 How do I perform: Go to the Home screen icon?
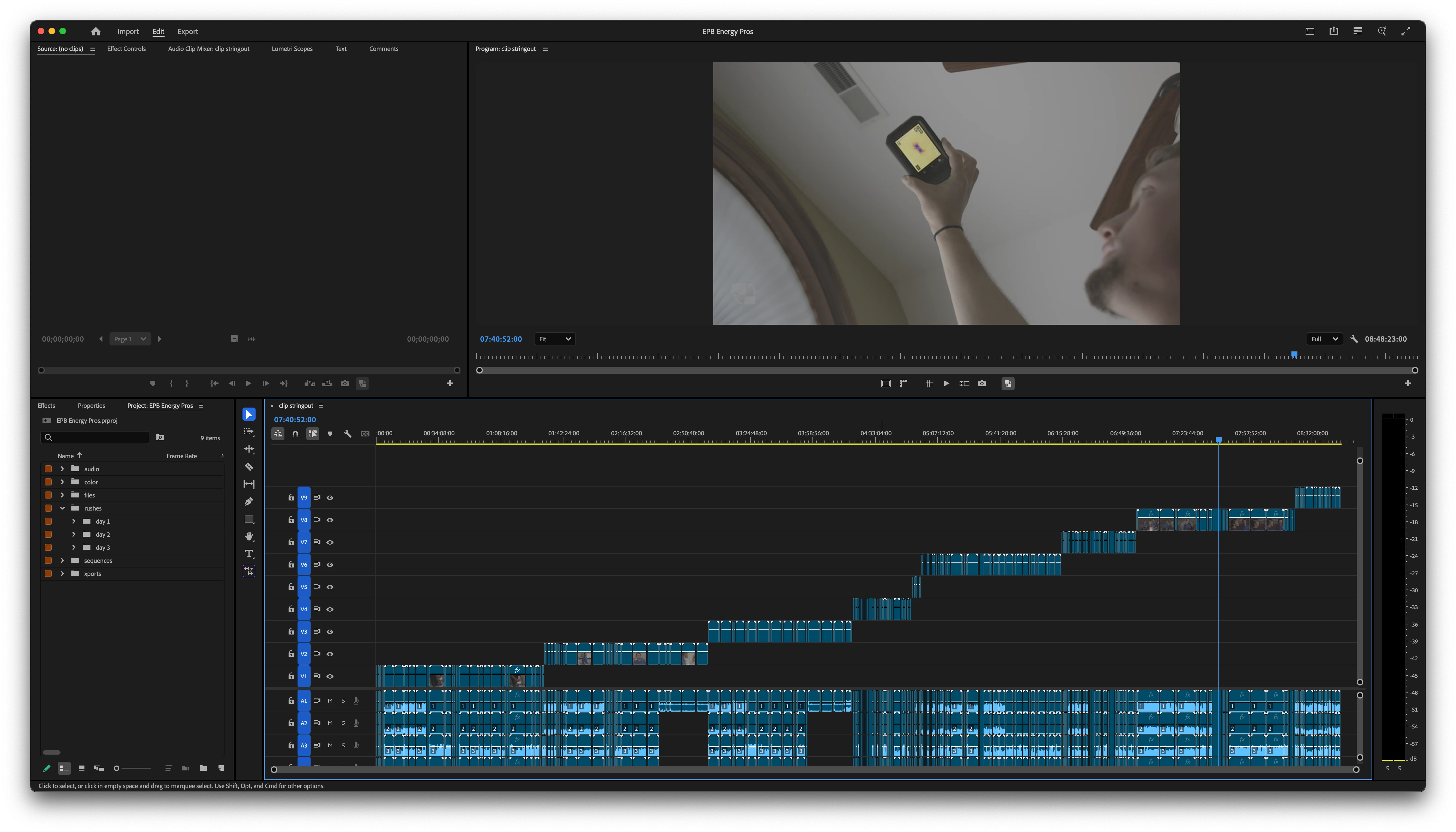[95, 31]
